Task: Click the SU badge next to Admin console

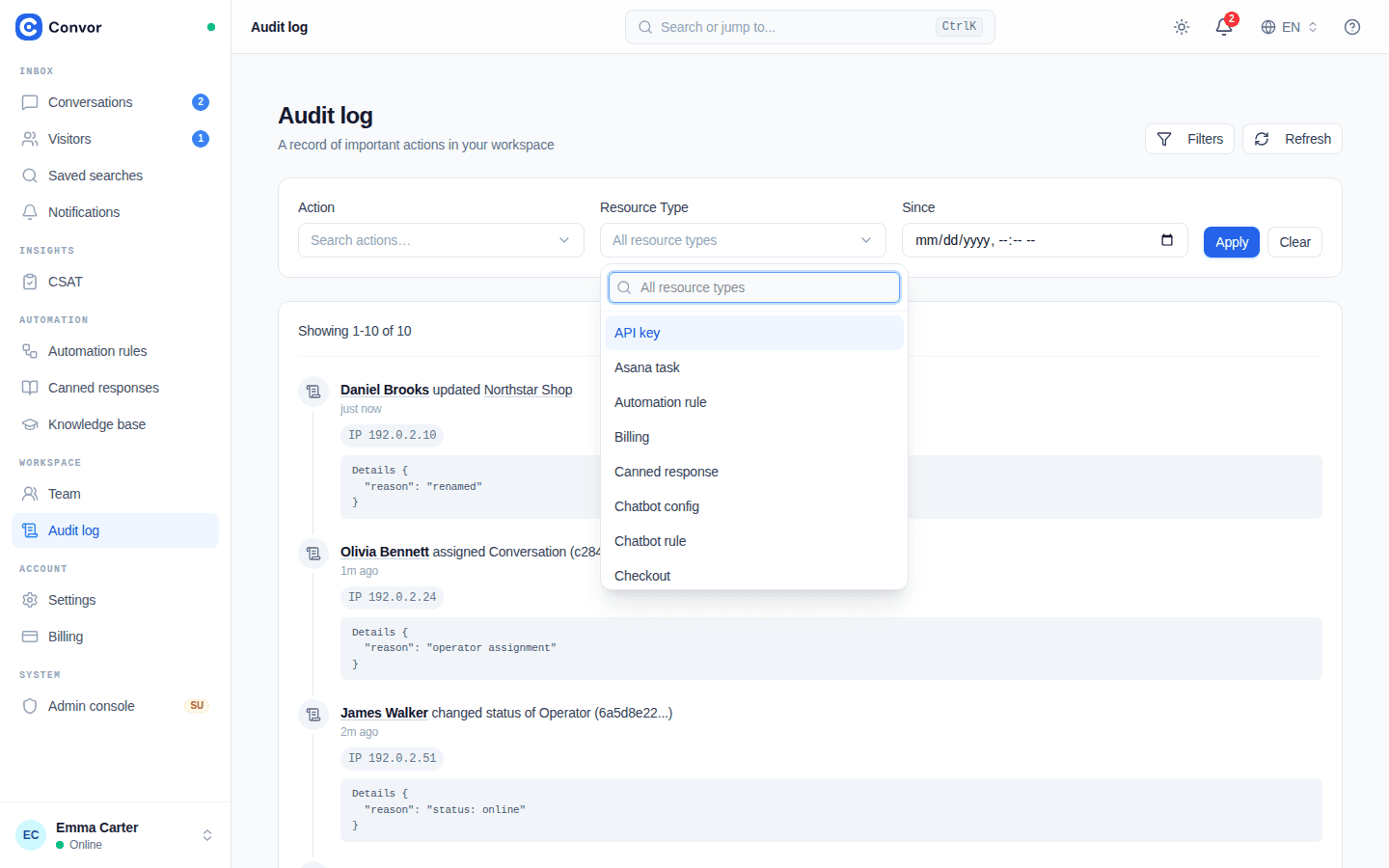Action: [x=197, y=706]
